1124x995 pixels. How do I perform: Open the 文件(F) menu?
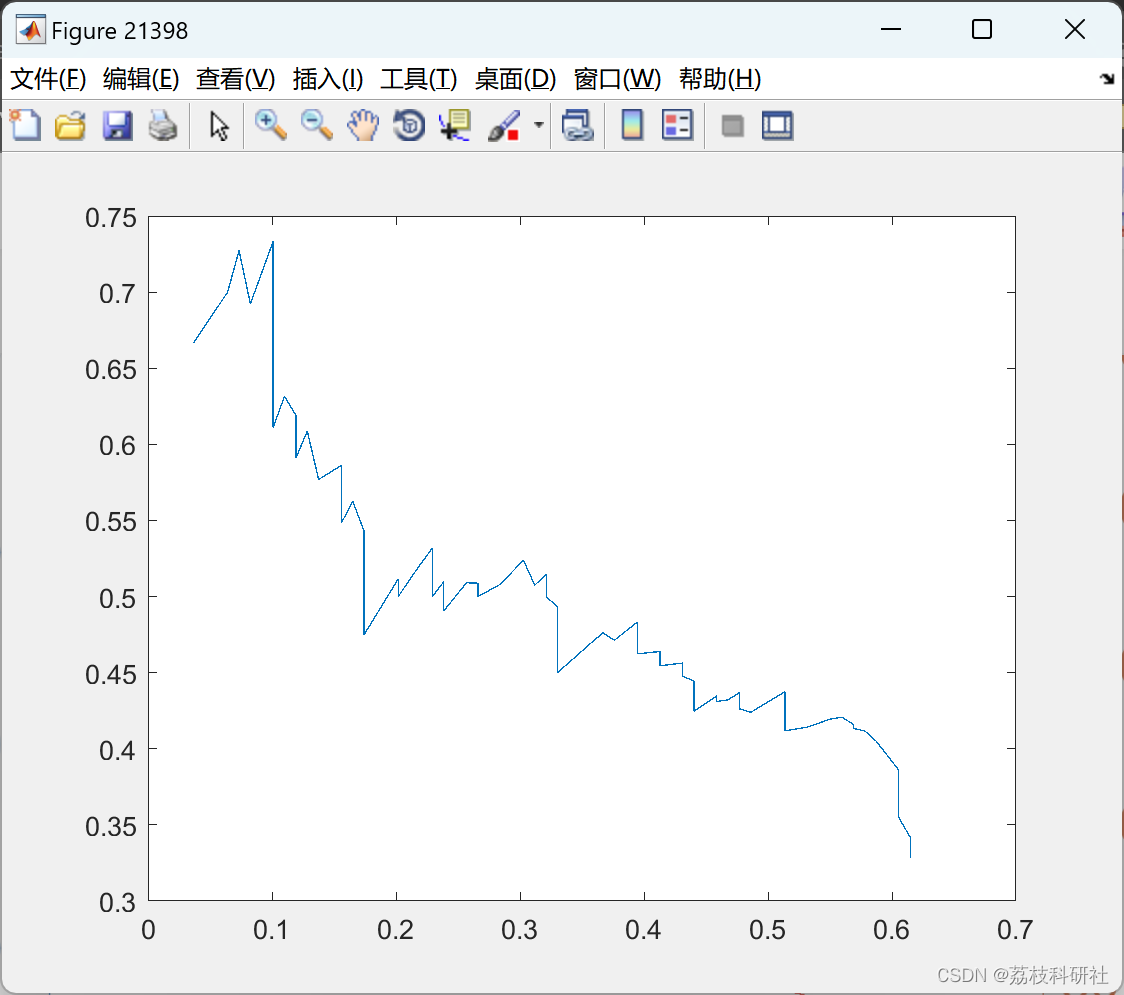[48, 79]
